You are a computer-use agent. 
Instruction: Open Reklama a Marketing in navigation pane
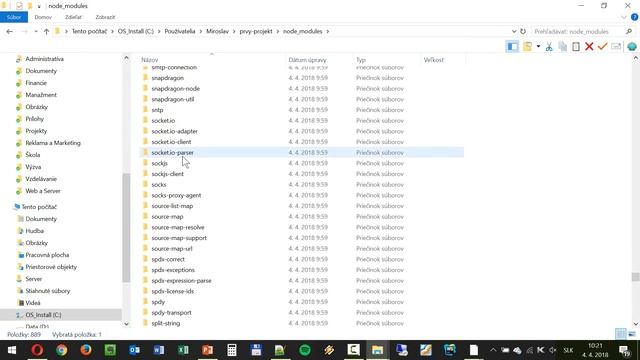pyautogui.click(x=53, y=143)
